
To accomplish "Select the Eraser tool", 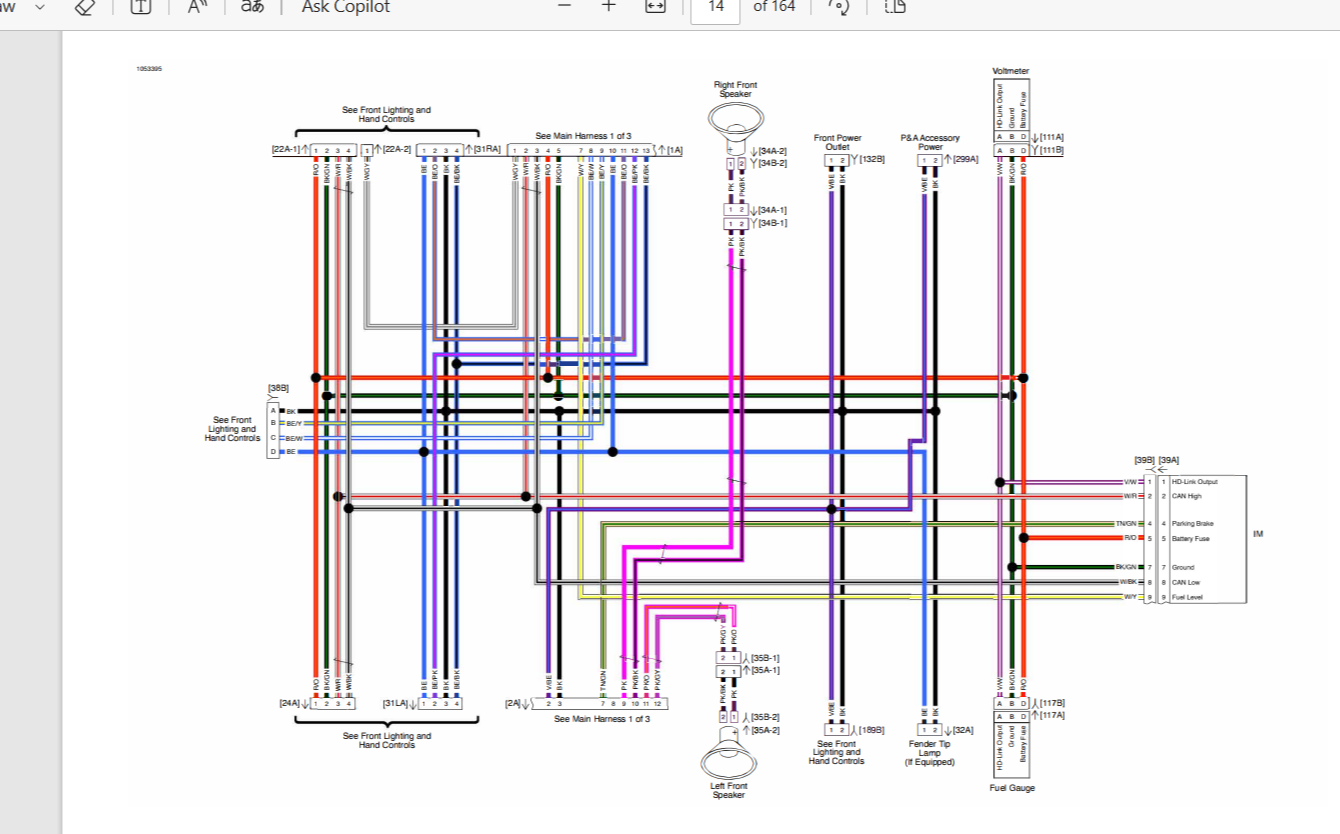I will pos(85,6).
